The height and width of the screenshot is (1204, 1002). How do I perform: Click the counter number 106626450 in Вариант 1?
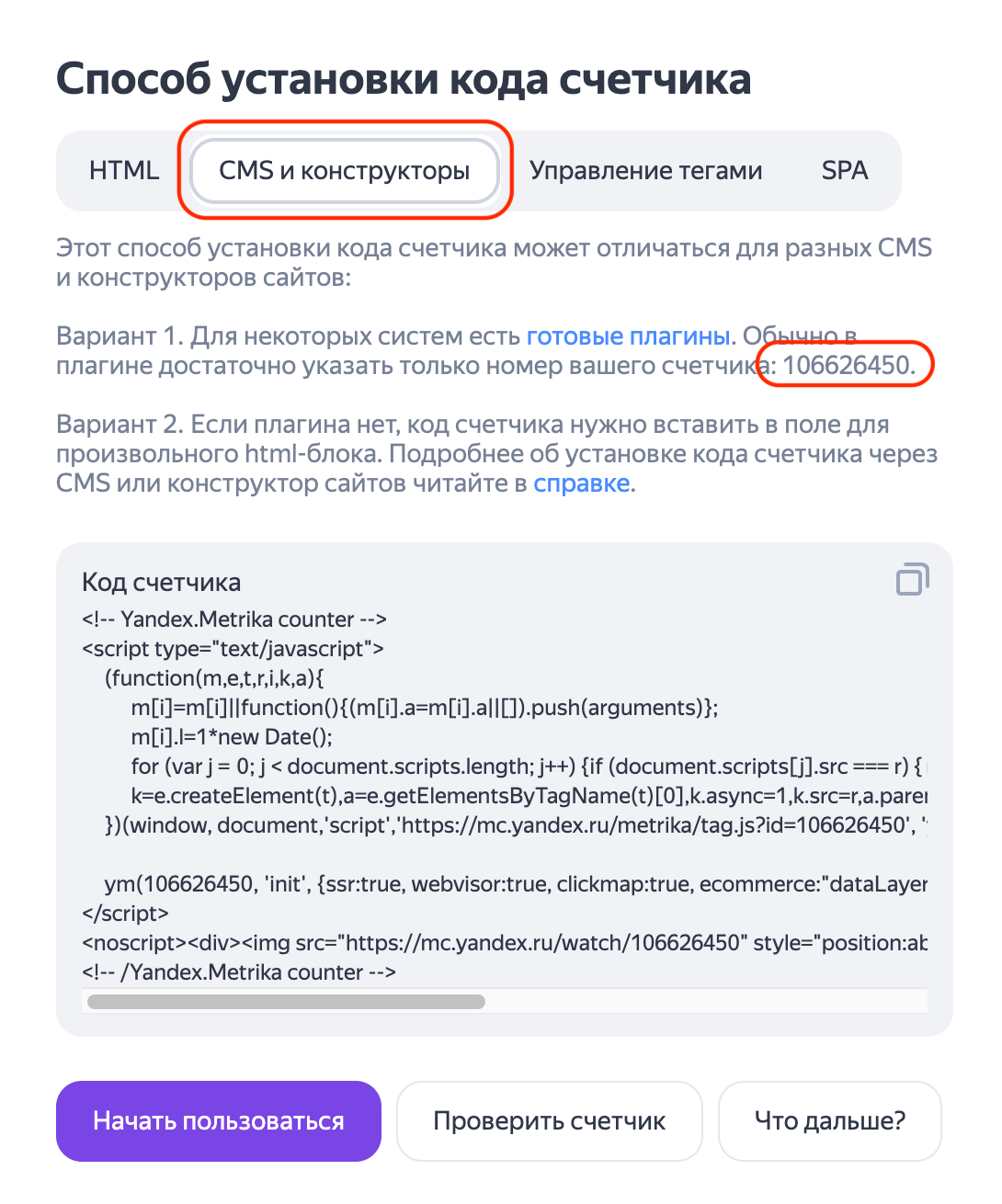click(846, 366)
